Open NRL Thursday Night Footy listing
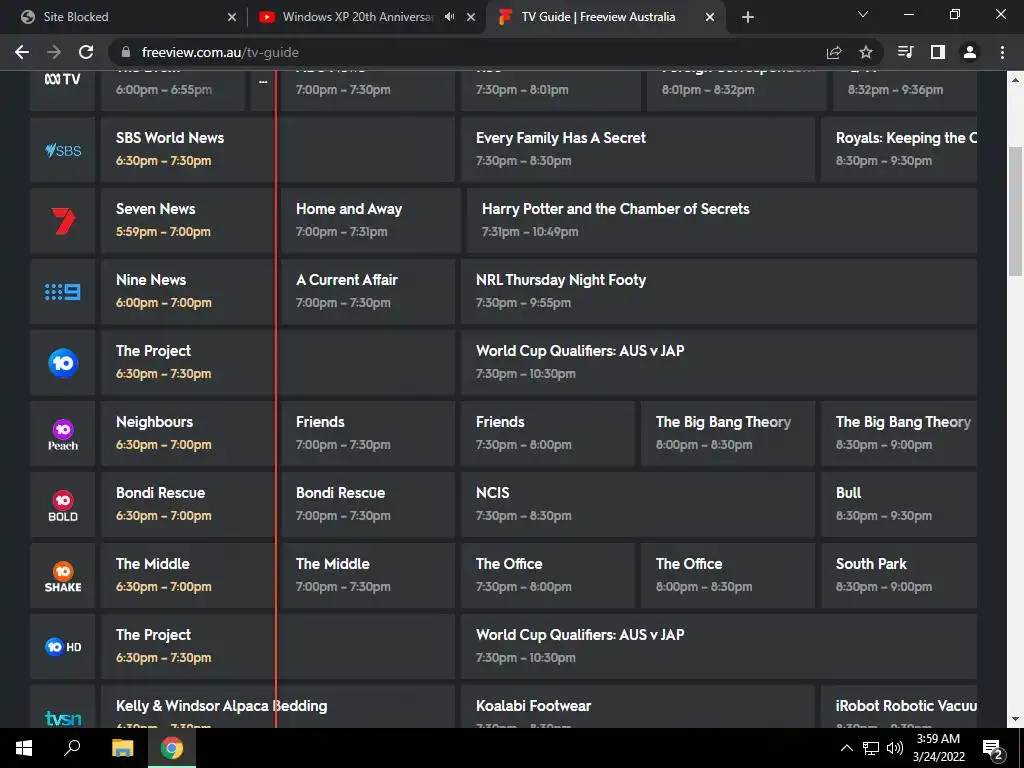 (x=719, y=292)
